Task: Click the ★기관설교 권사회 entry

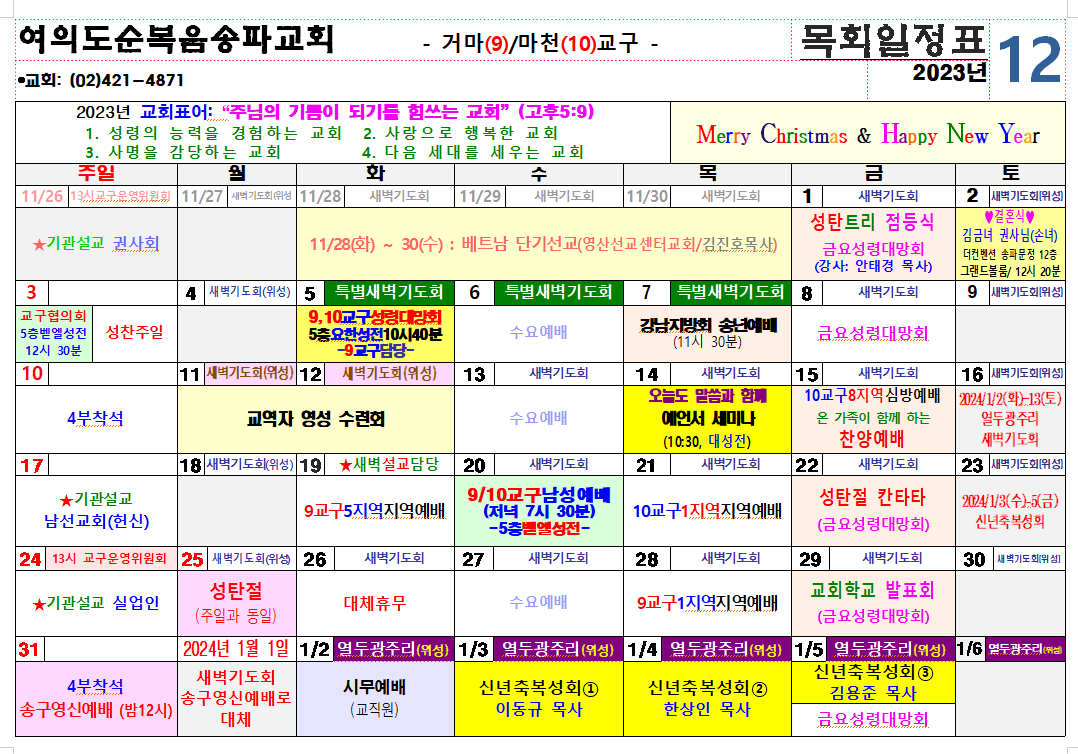Action: (96, 243)
